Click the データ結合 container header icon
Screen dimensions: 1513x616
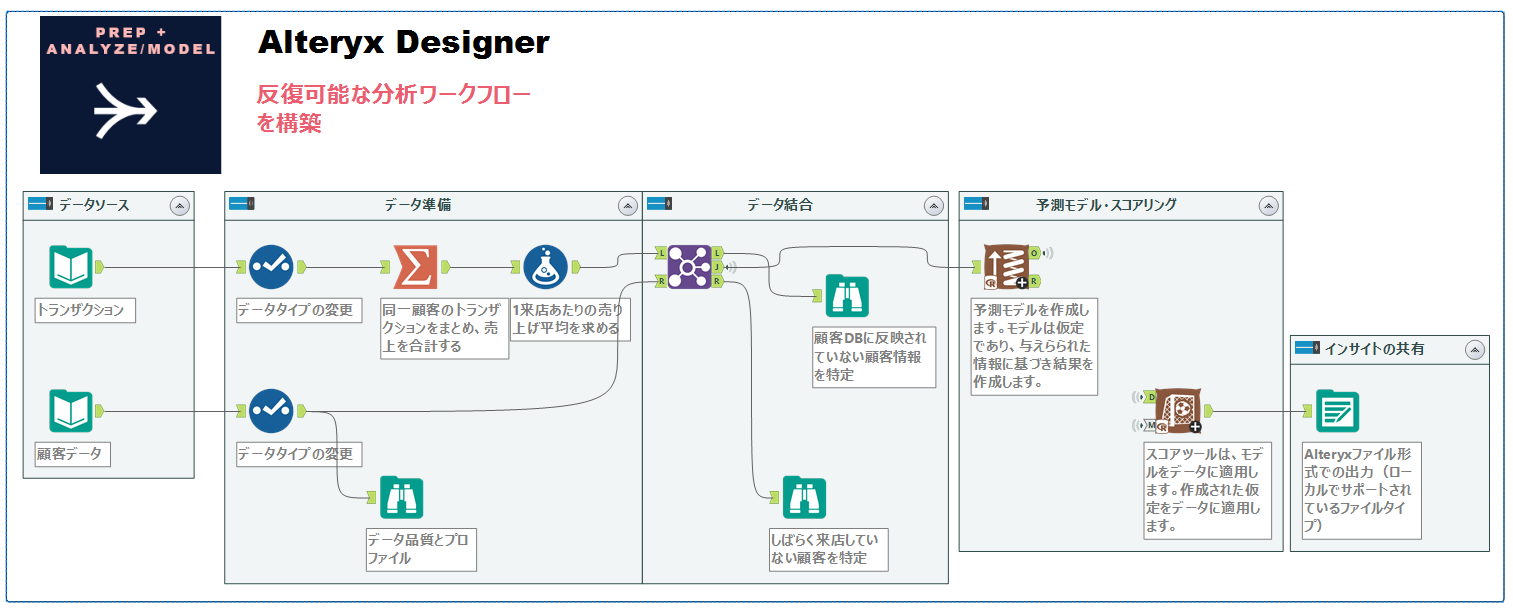[659, 204]
